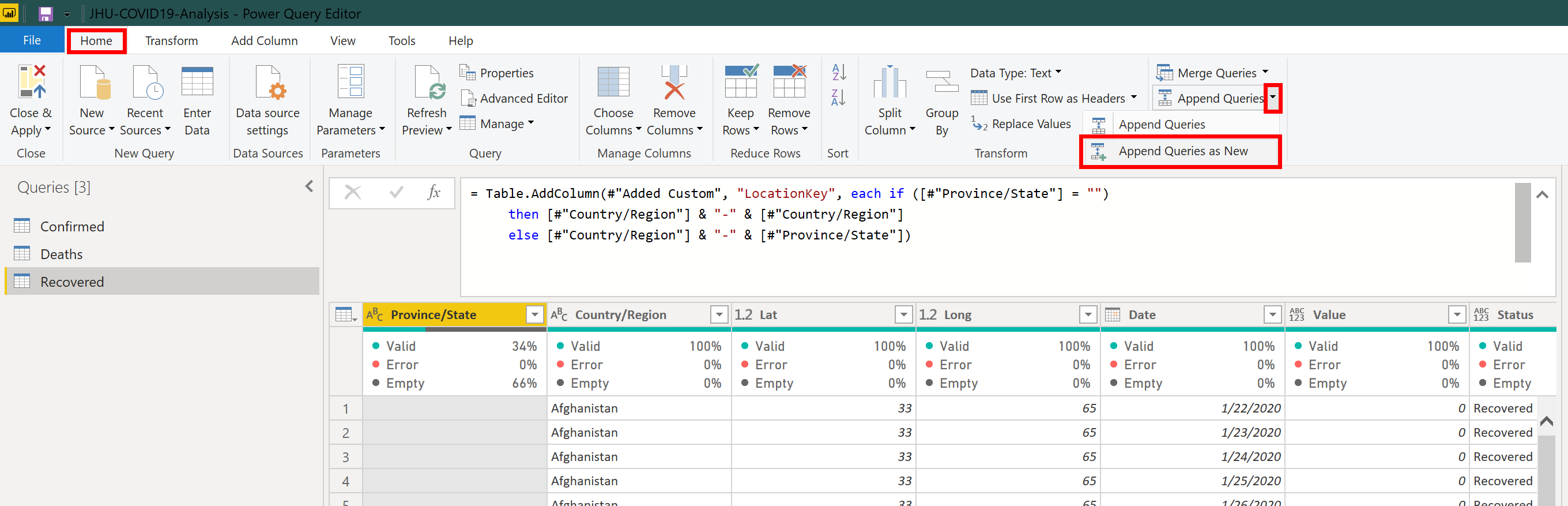Open the table menu icon in grid corner
This screenshot has height=506, width=1568.
[x=346, y=315]
